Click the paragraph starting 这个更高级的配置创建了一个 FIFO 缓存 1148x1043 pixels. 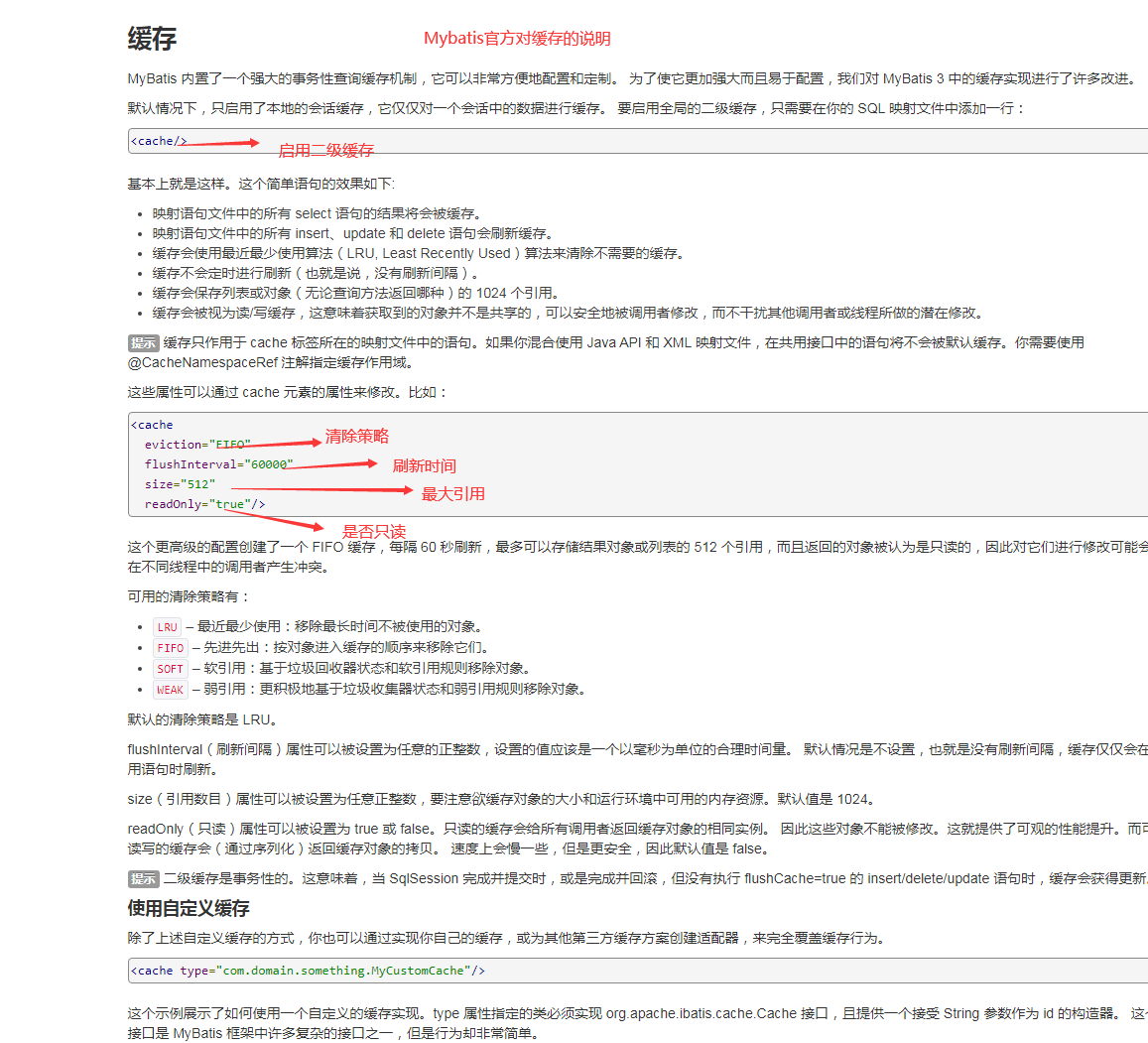[x=638, y=557]
